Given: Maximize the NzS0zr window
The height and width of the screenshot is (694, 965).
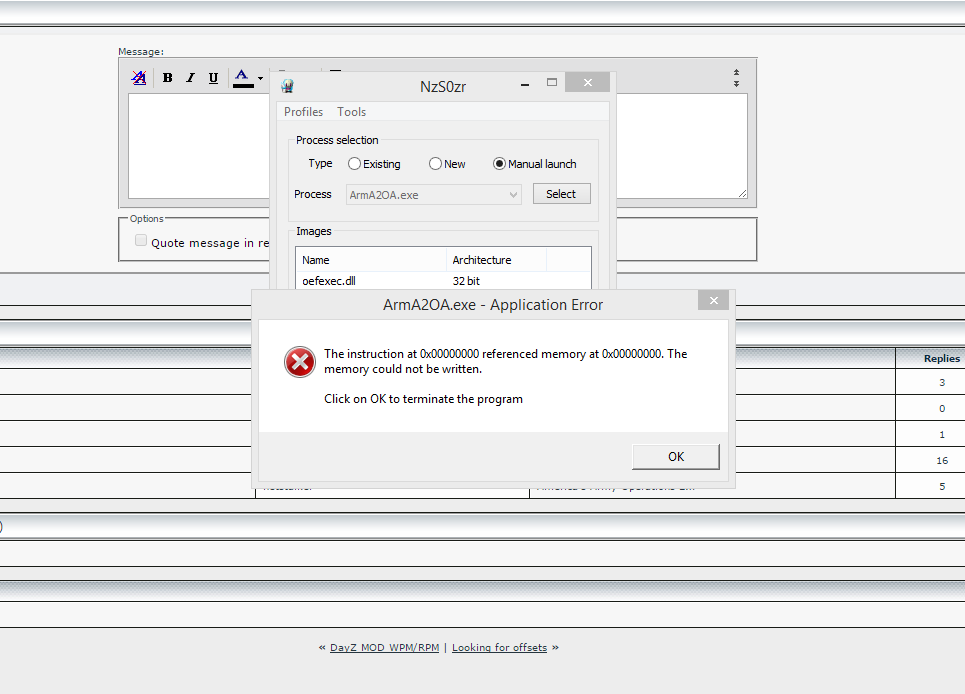Looking at the screenshot, I should 551,82.
